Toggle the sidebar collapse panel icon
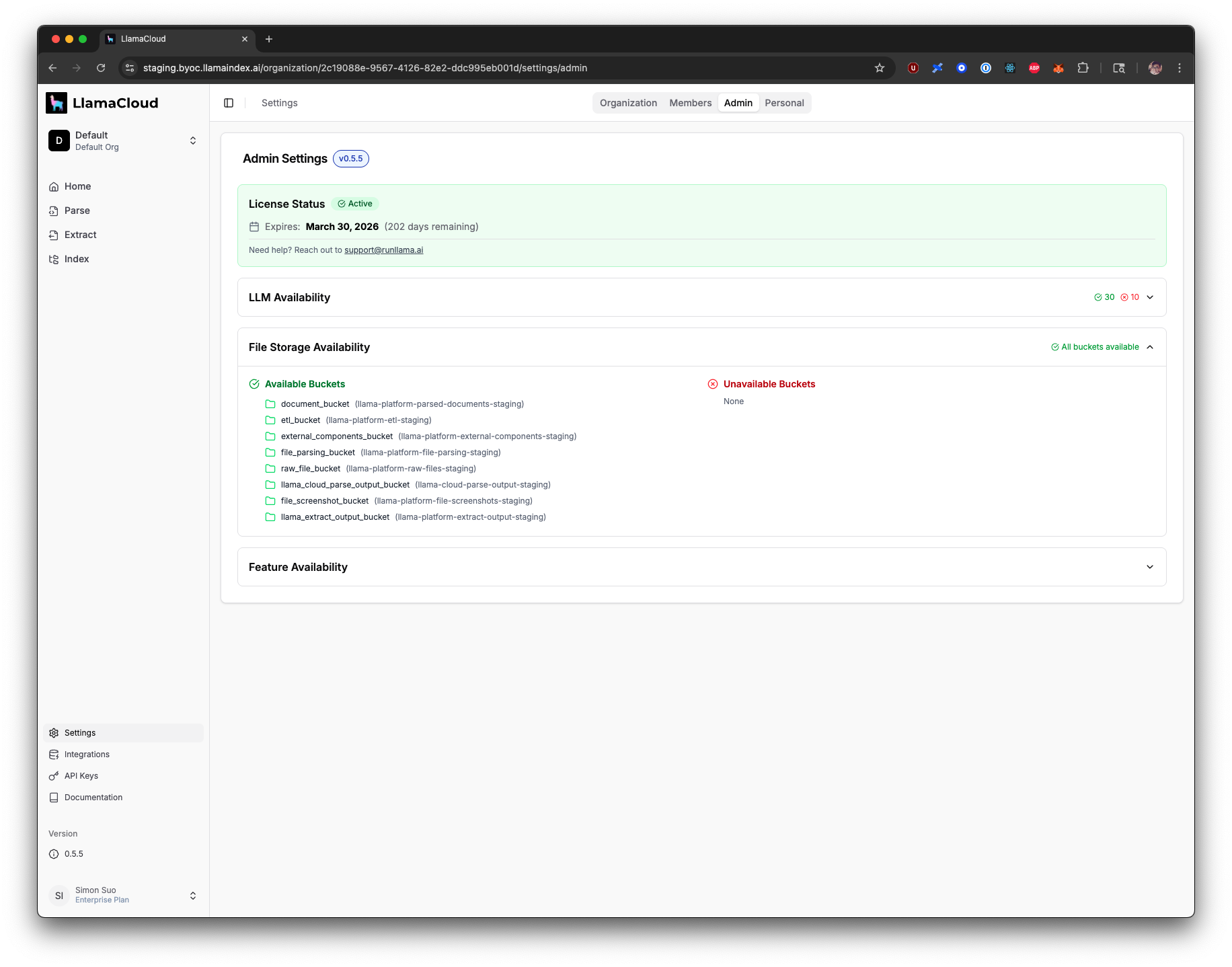The width and height of the screenshot is (1232, 967). pos(229,102)
